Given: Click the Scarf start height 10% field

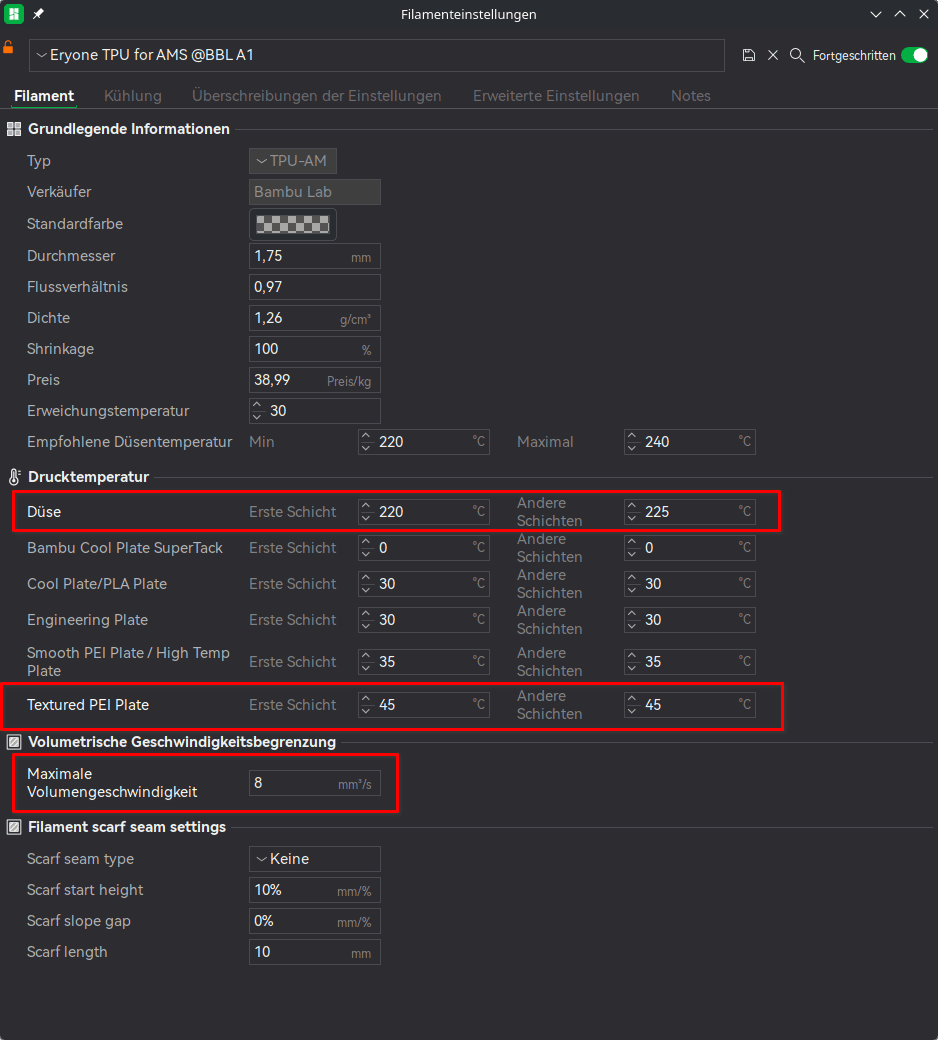Looking at the screenshot, I should [x=314, y=890].
